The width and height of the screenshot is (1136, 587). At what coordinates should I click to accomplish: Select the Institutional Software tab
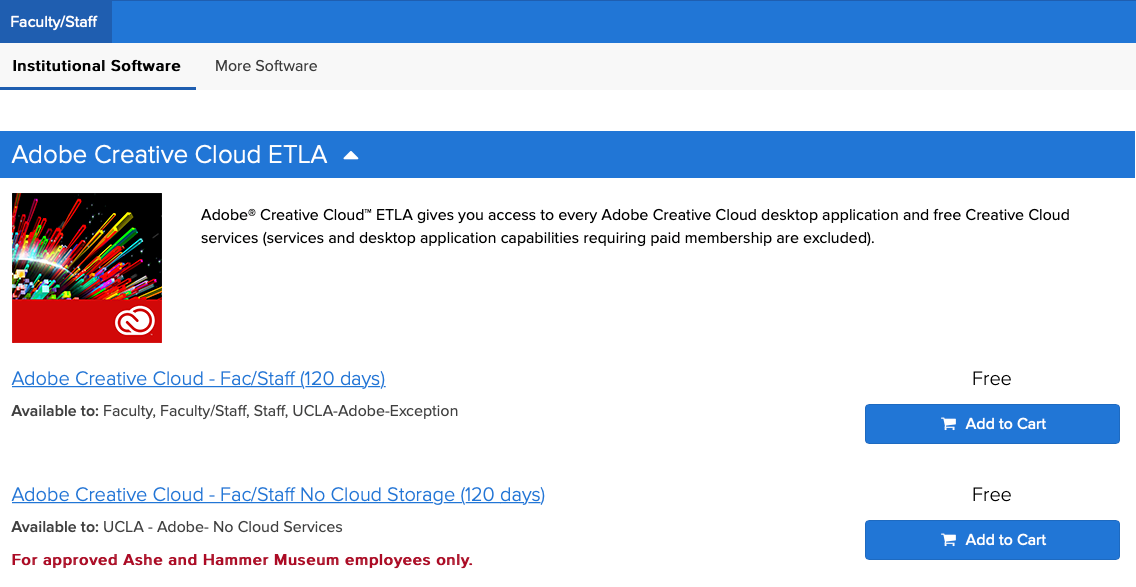[97, 66]
